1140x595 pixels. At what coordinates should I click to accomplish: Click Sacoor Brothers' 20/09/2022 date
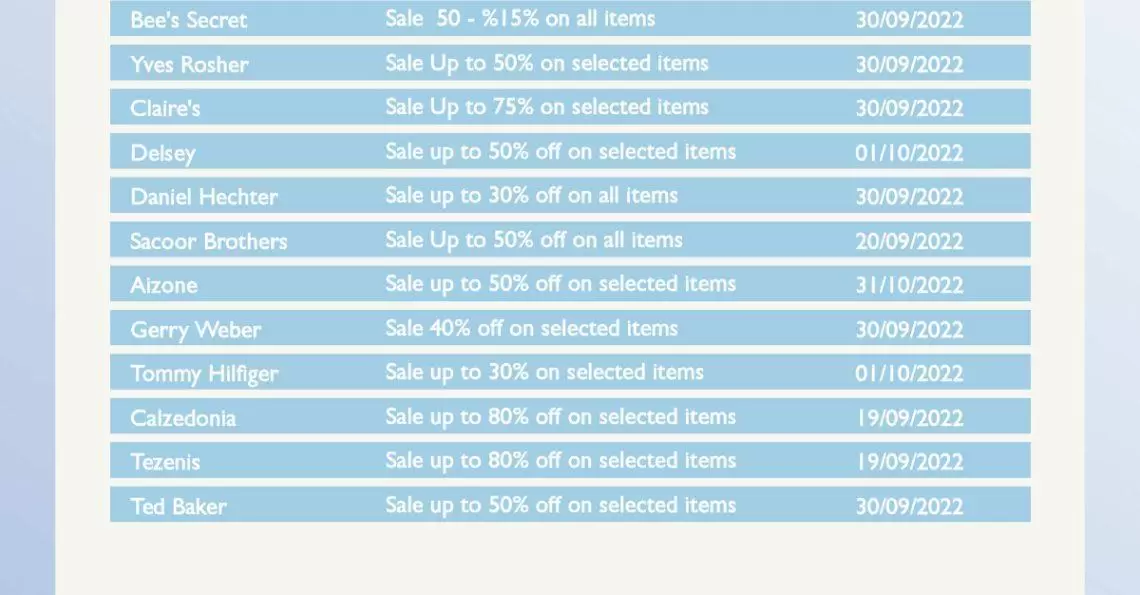909,241
